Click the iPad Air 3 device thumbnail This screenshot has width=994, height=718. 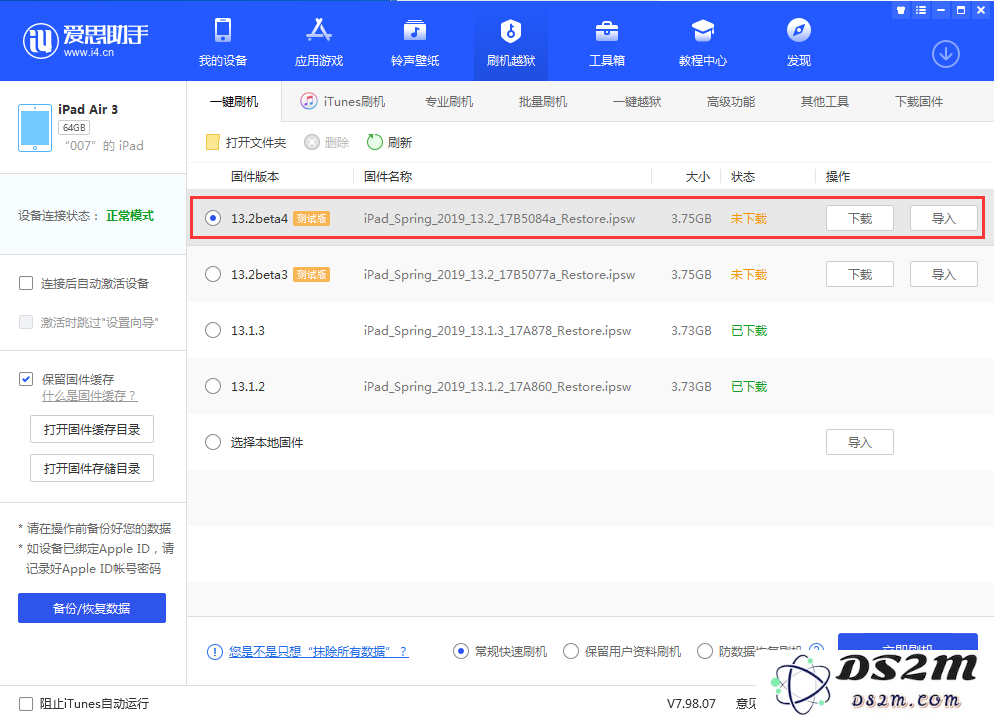click(35, 127)
